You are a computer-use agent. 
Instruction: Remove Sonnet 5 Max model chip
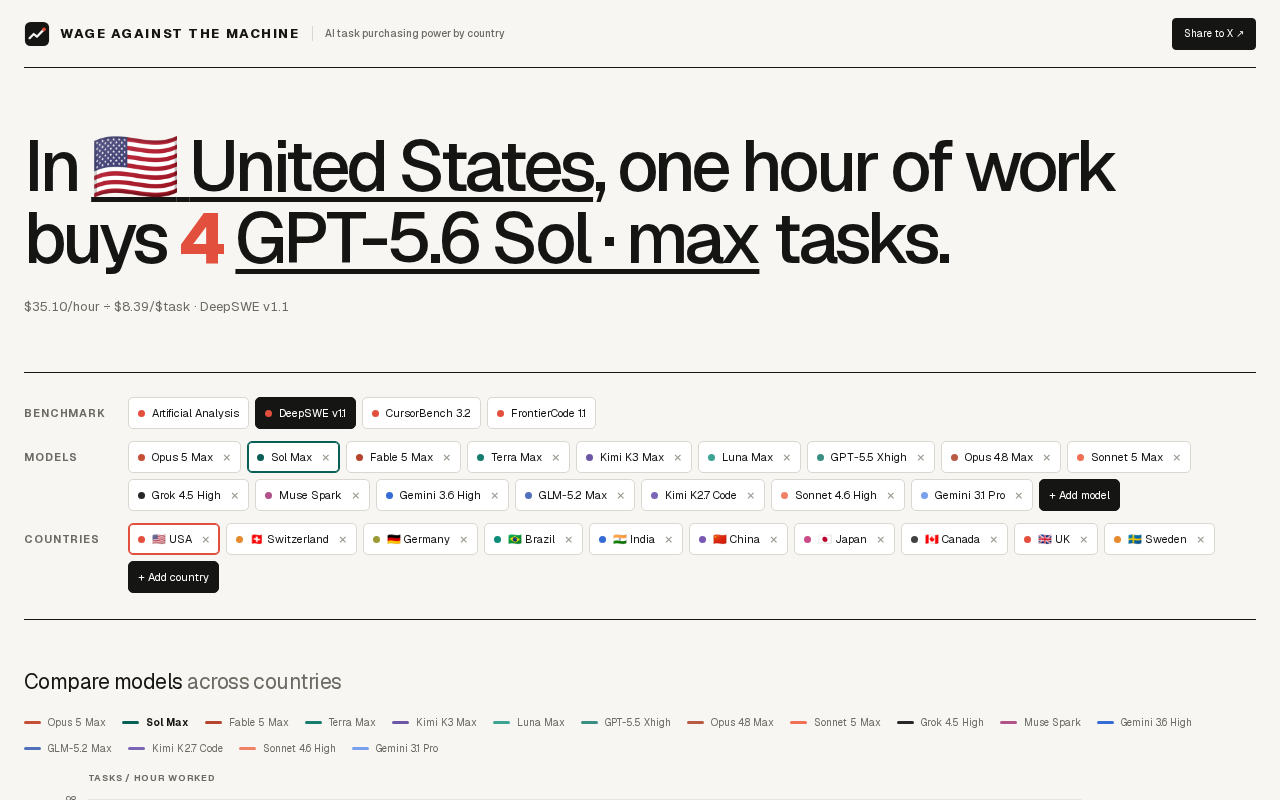click(1177, 457)
